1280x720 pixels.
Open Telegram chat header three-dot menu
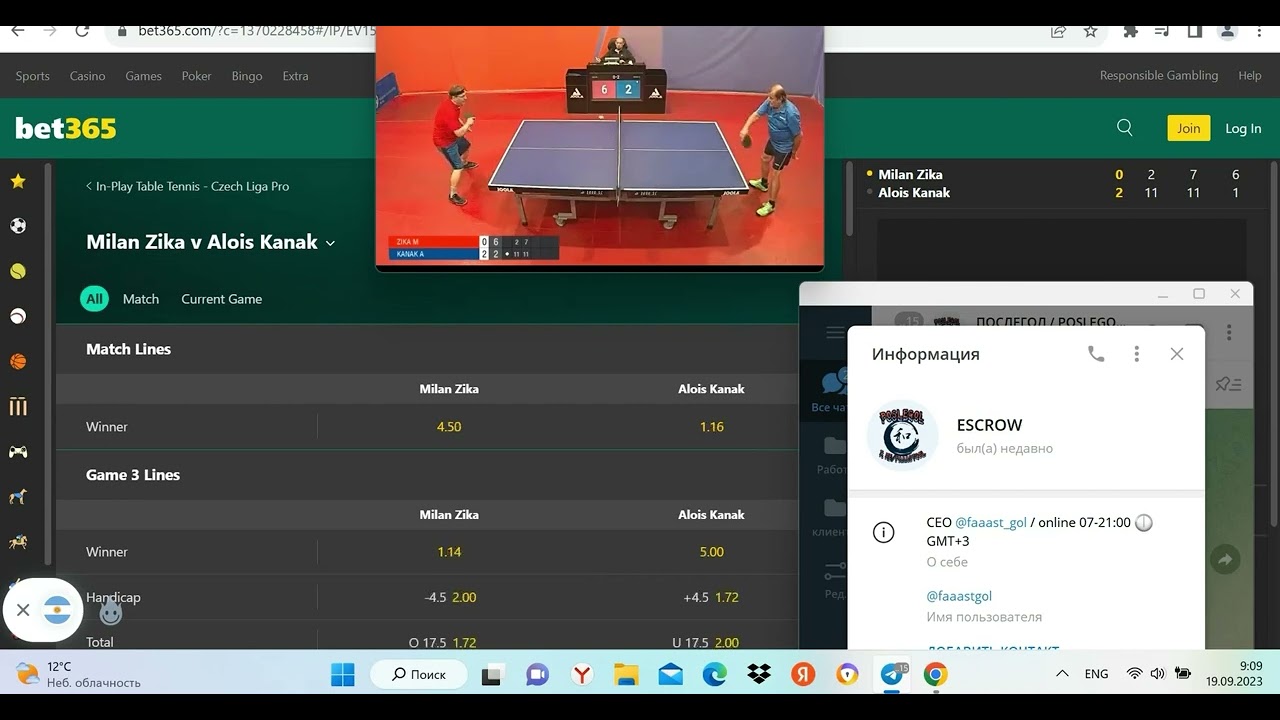[1229, 333]
